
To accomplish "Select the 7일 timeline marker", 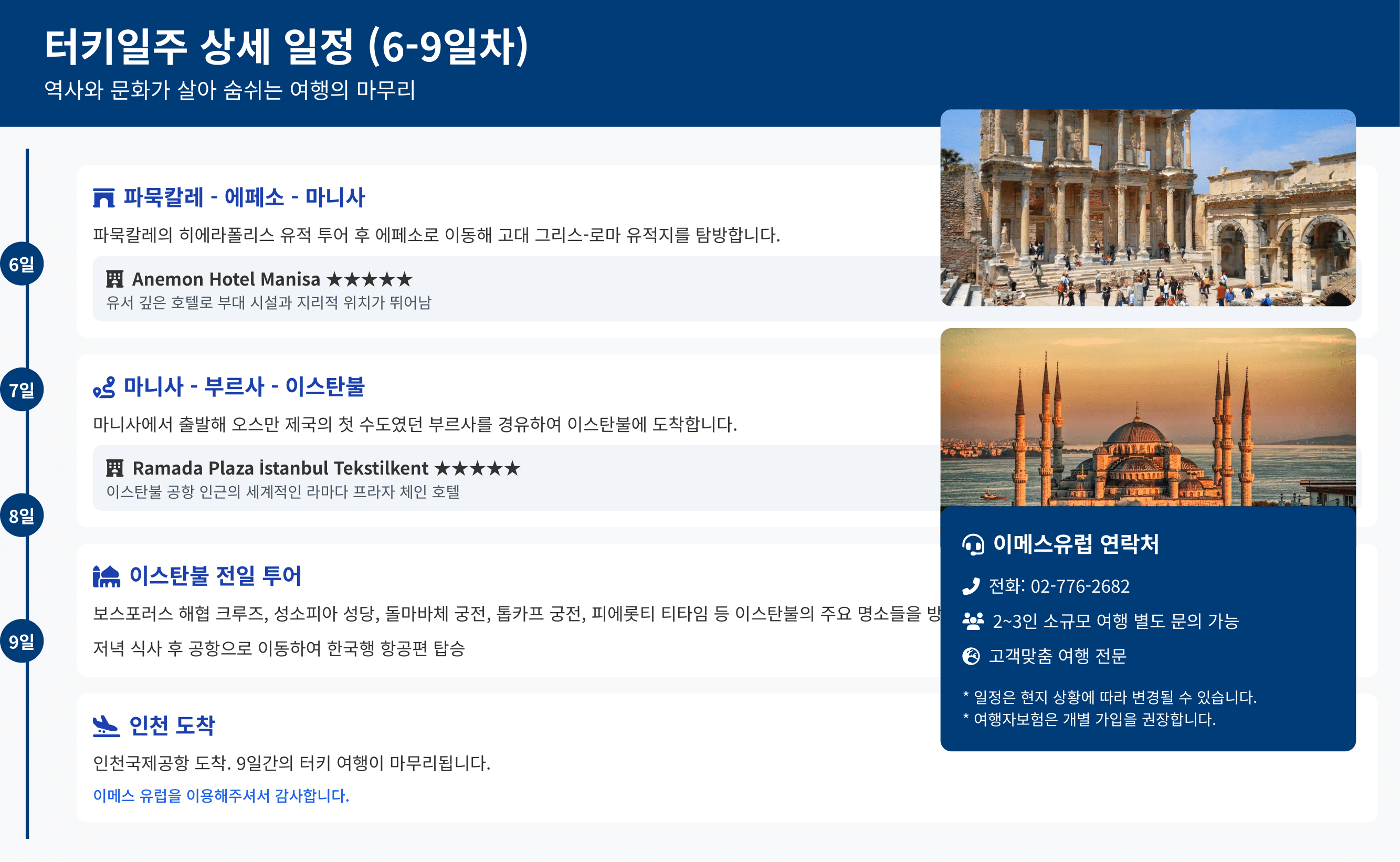I will [x=22, y=390].
